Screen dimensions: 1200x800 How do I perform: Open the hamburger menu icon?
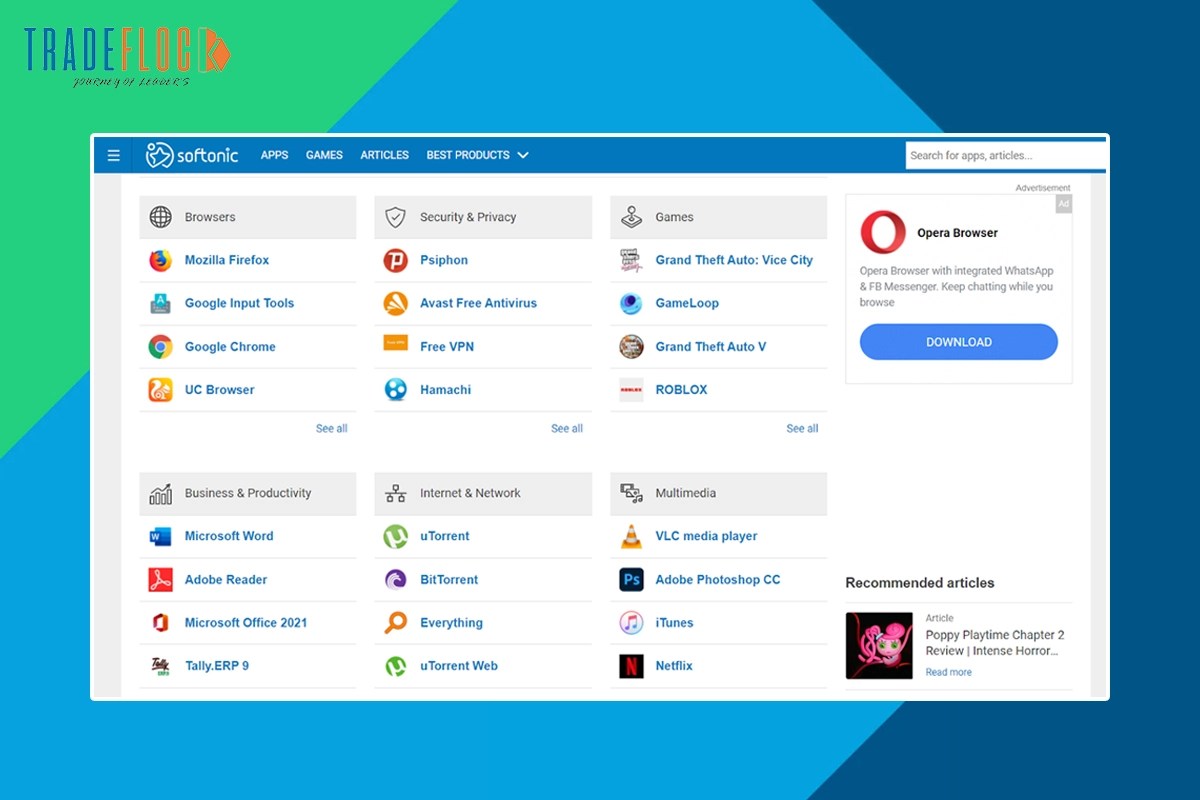(114, 155)
